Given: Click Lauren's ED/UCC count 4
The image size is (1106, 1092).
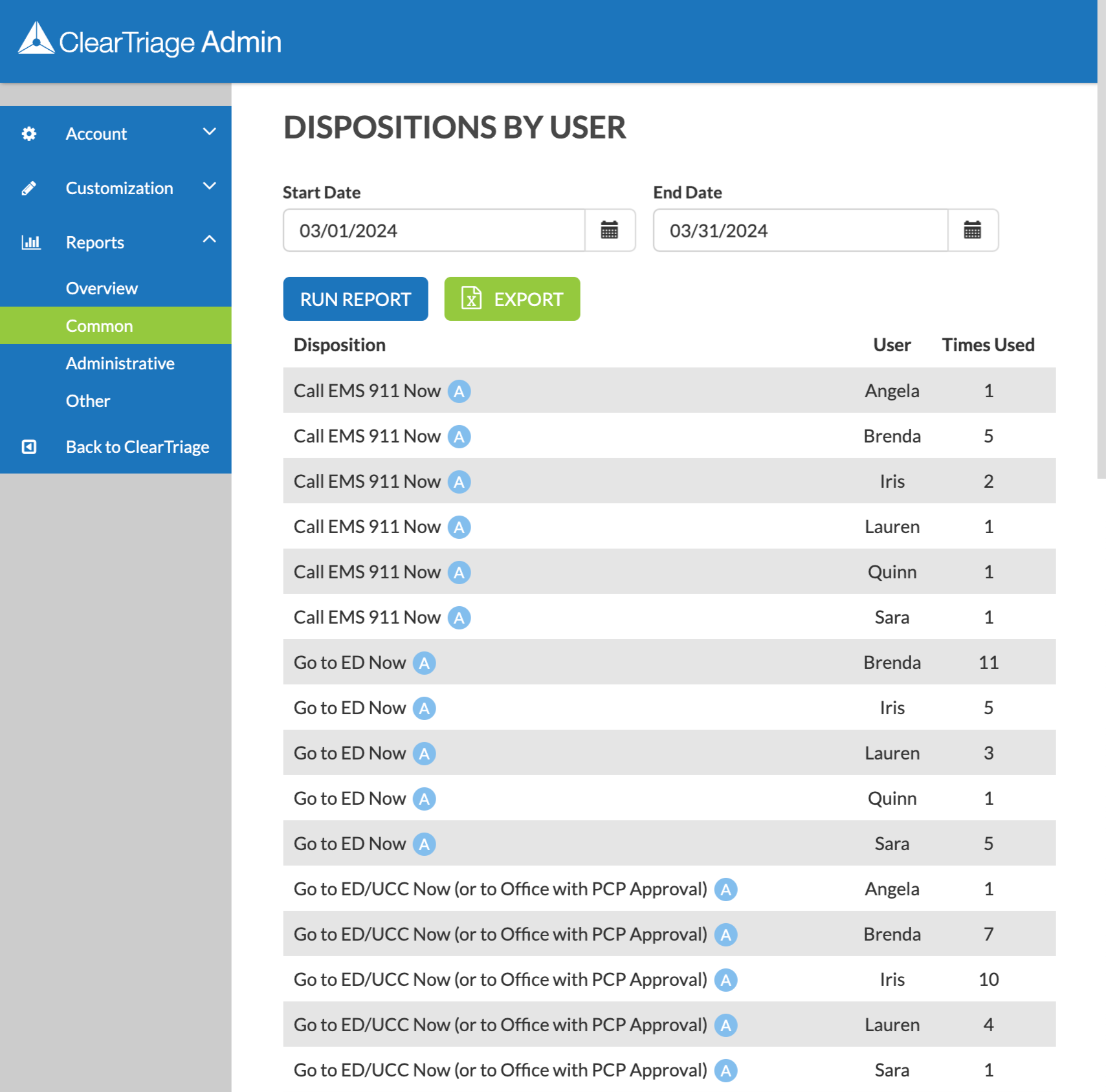Looking at the screenshot, I should [x=988, y=1025].
